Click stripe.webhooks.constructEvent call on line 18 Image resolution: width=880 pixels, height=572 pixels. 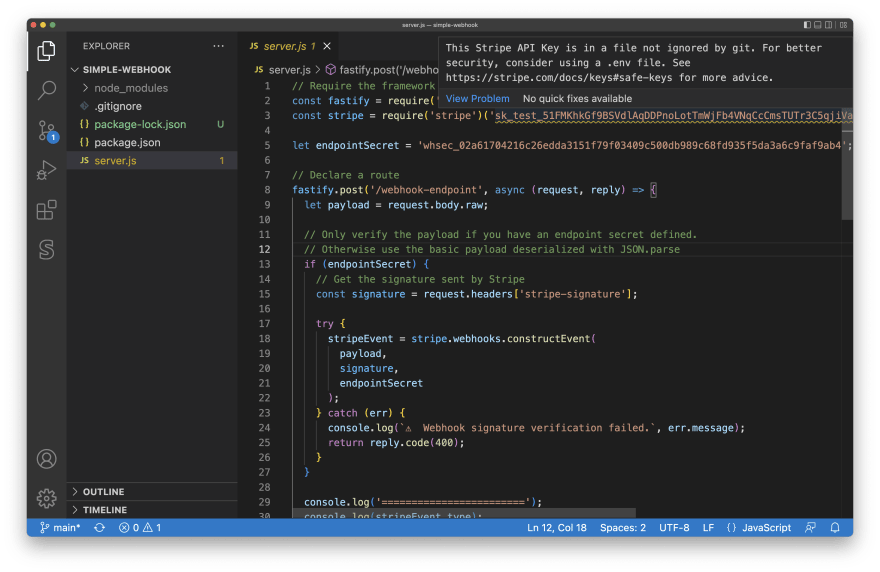tap(503, 338)
